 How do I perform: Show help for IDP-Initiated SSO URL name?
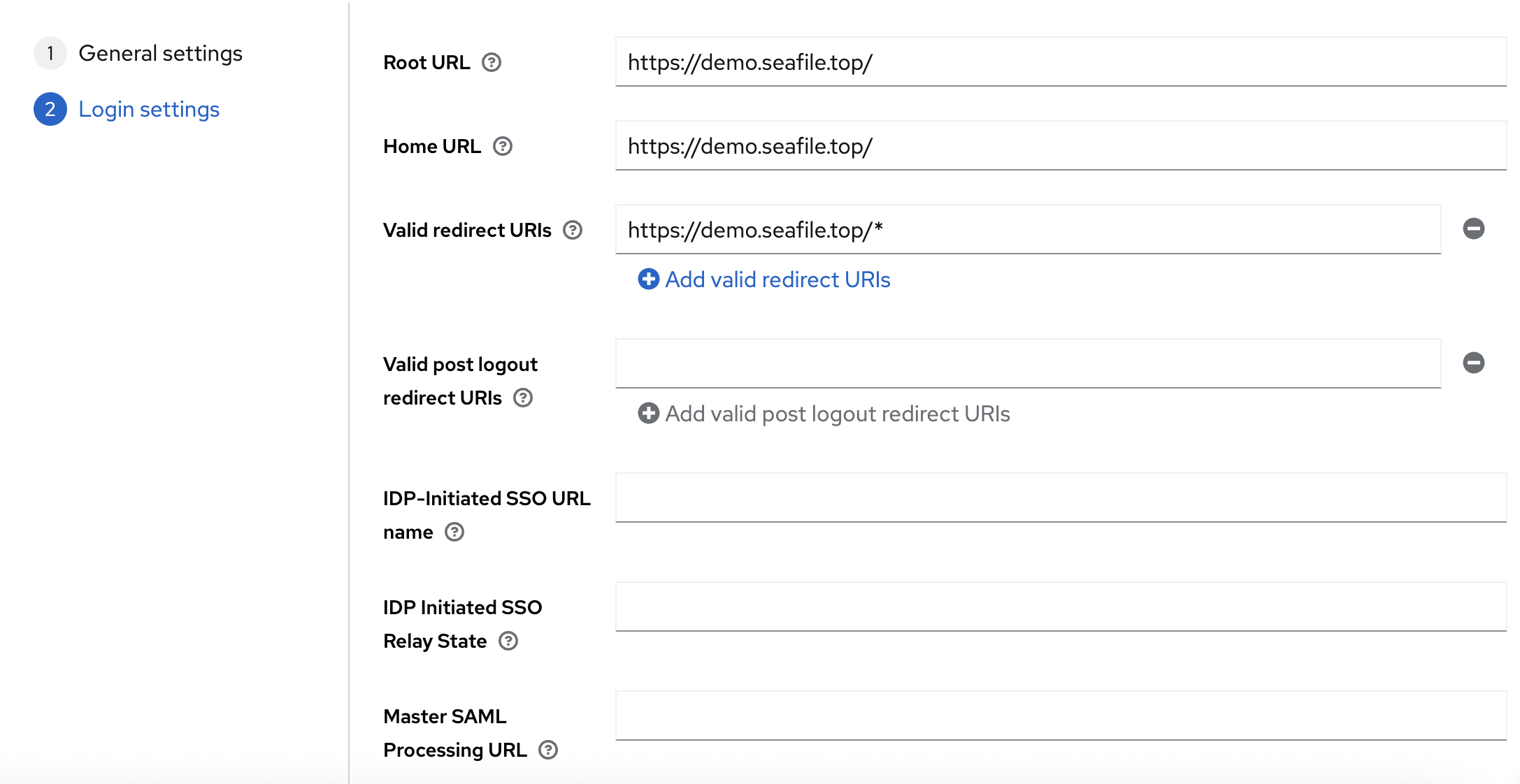coord(454,532)
